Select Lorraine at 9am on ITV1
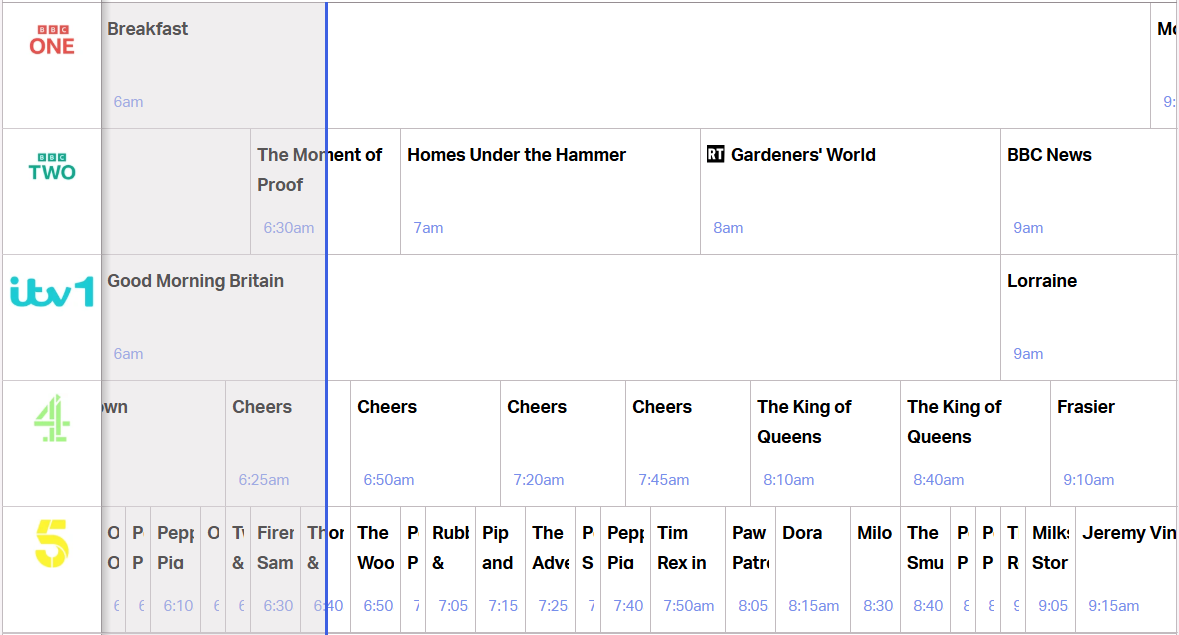Viewport: 1179px width, 635px height. pos(1089,317)
